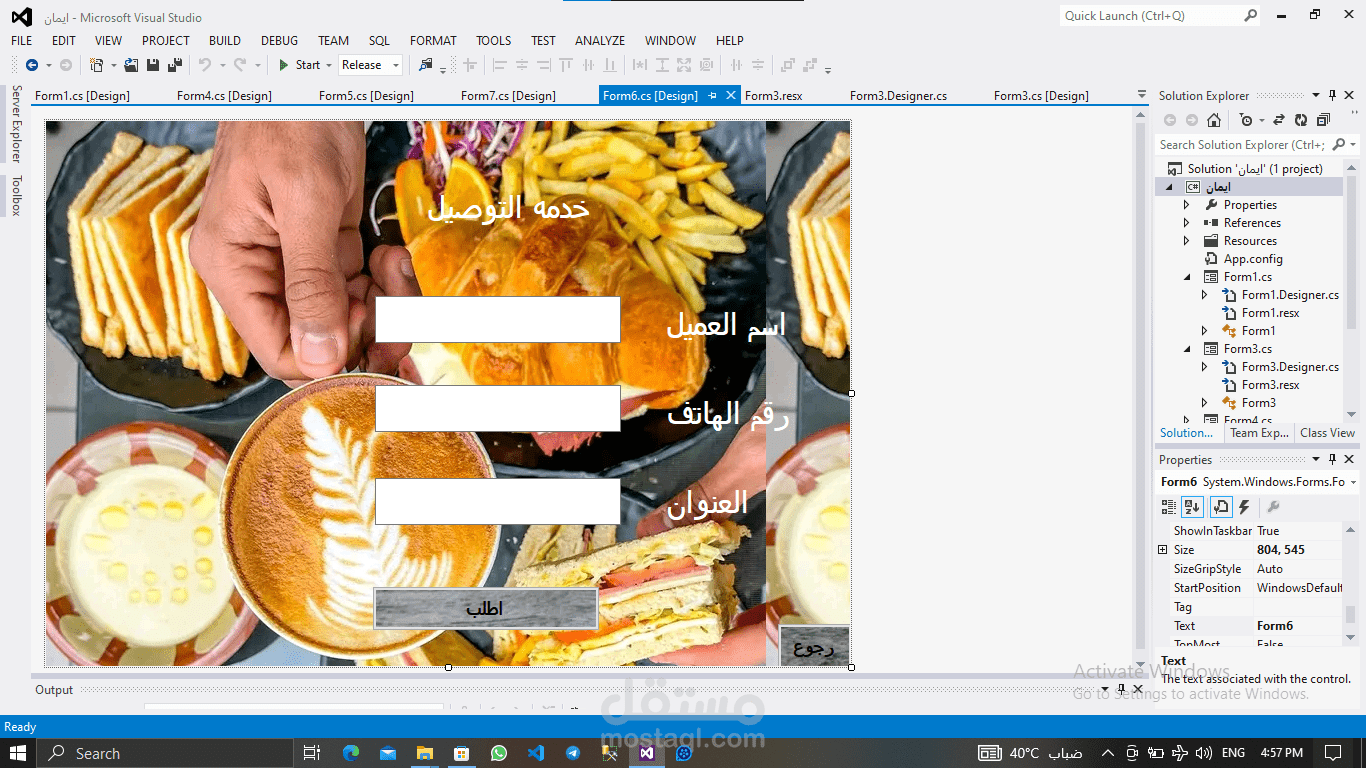Expand the Resources folder node
This screenshot has height=768, width=1366.
(x=1186, y=241)
